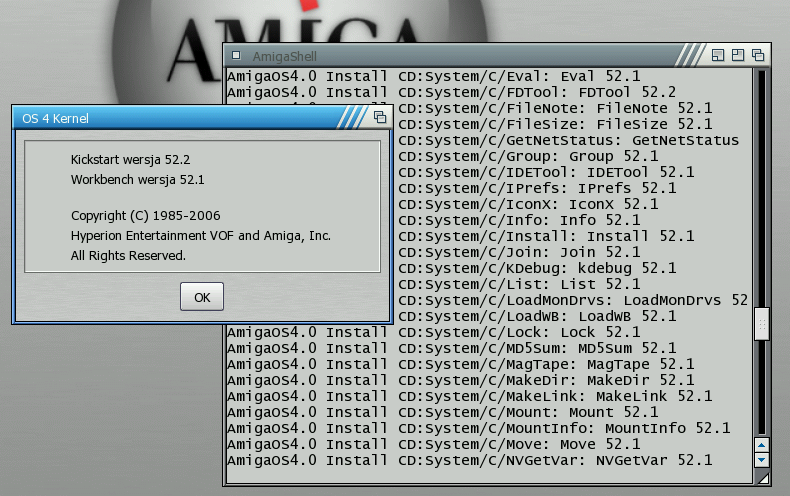Image resolution: width=790 pixels, height=496 pixels.
Task: Click the OS 4 Kernel depth gadget
Action: (380, 118)
